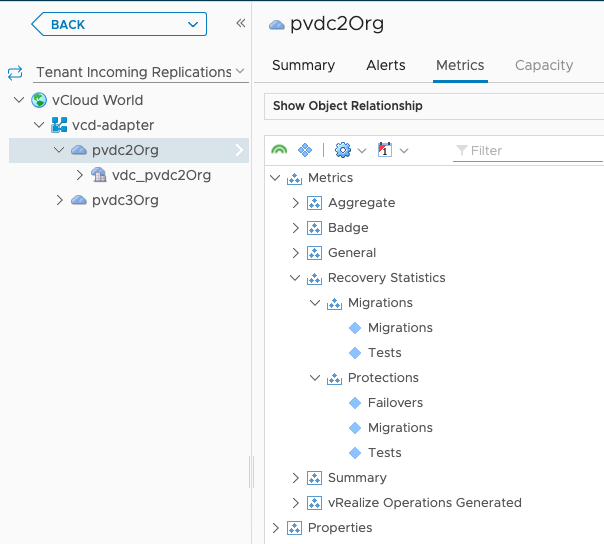
Task: Open the calendar date picker icon
Action: 390,150
